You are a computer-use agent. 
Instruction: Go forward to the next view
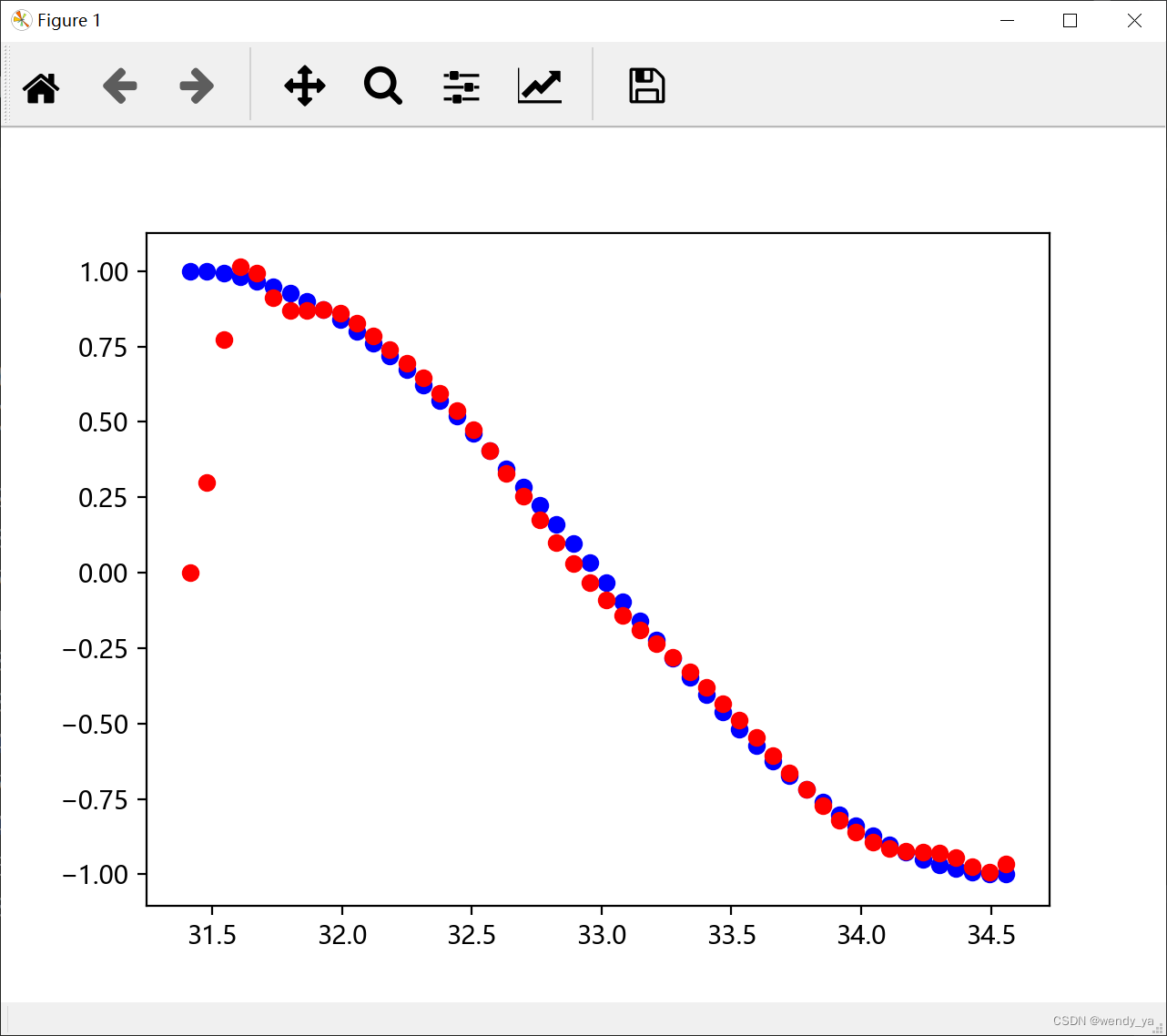click(197, 86)
